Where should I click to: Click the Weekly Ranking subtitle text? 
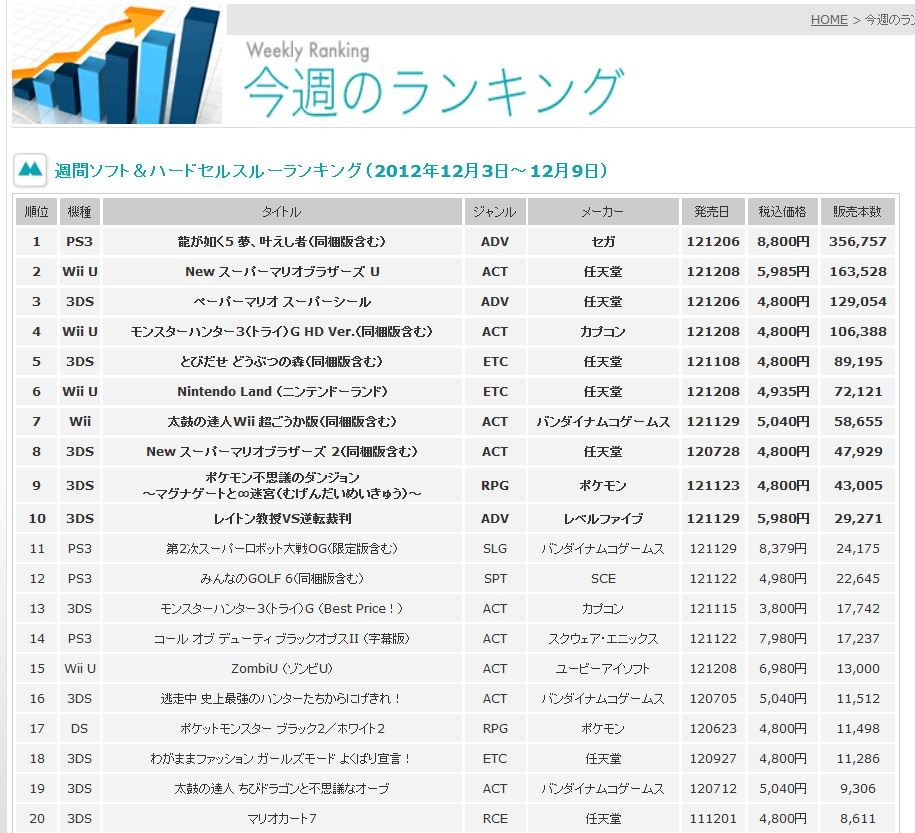[x=308, y=51]
